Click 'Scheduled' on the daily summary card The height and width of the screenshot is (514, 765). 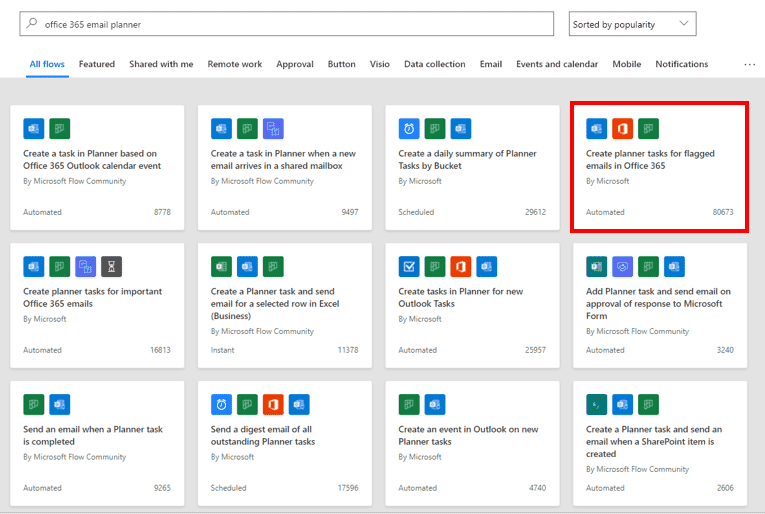point(416,212)
